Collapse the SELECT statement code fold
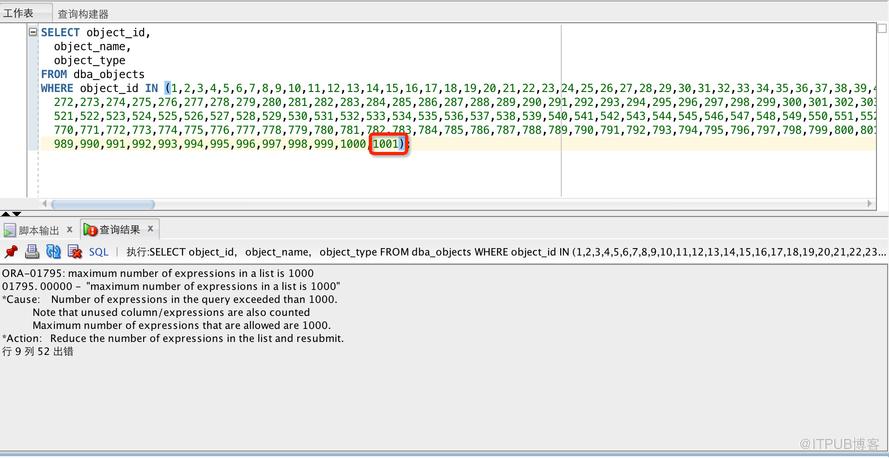 (33, 32)
